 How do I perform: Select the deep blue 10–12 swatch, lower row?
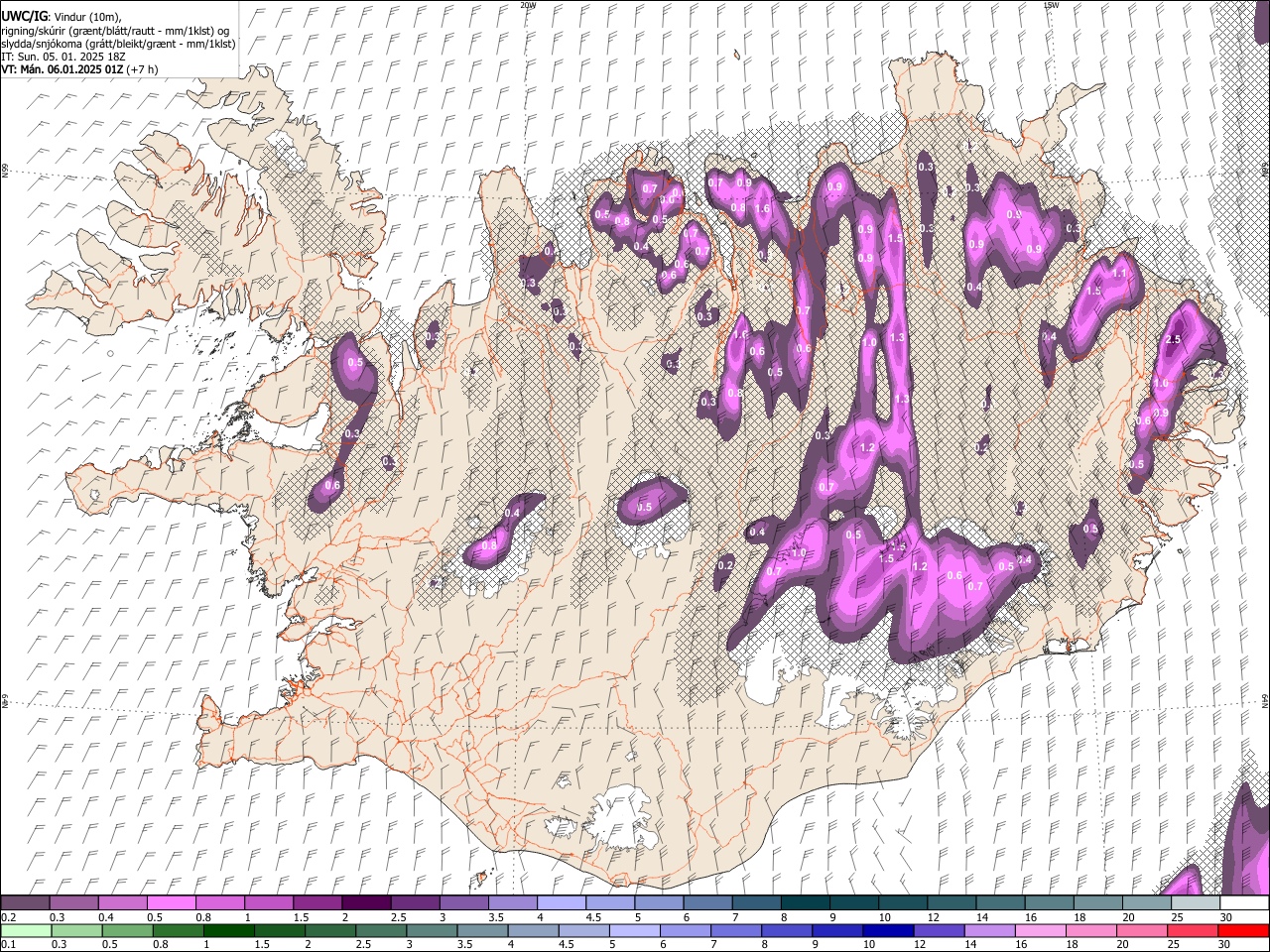click(x=888, y=930)
